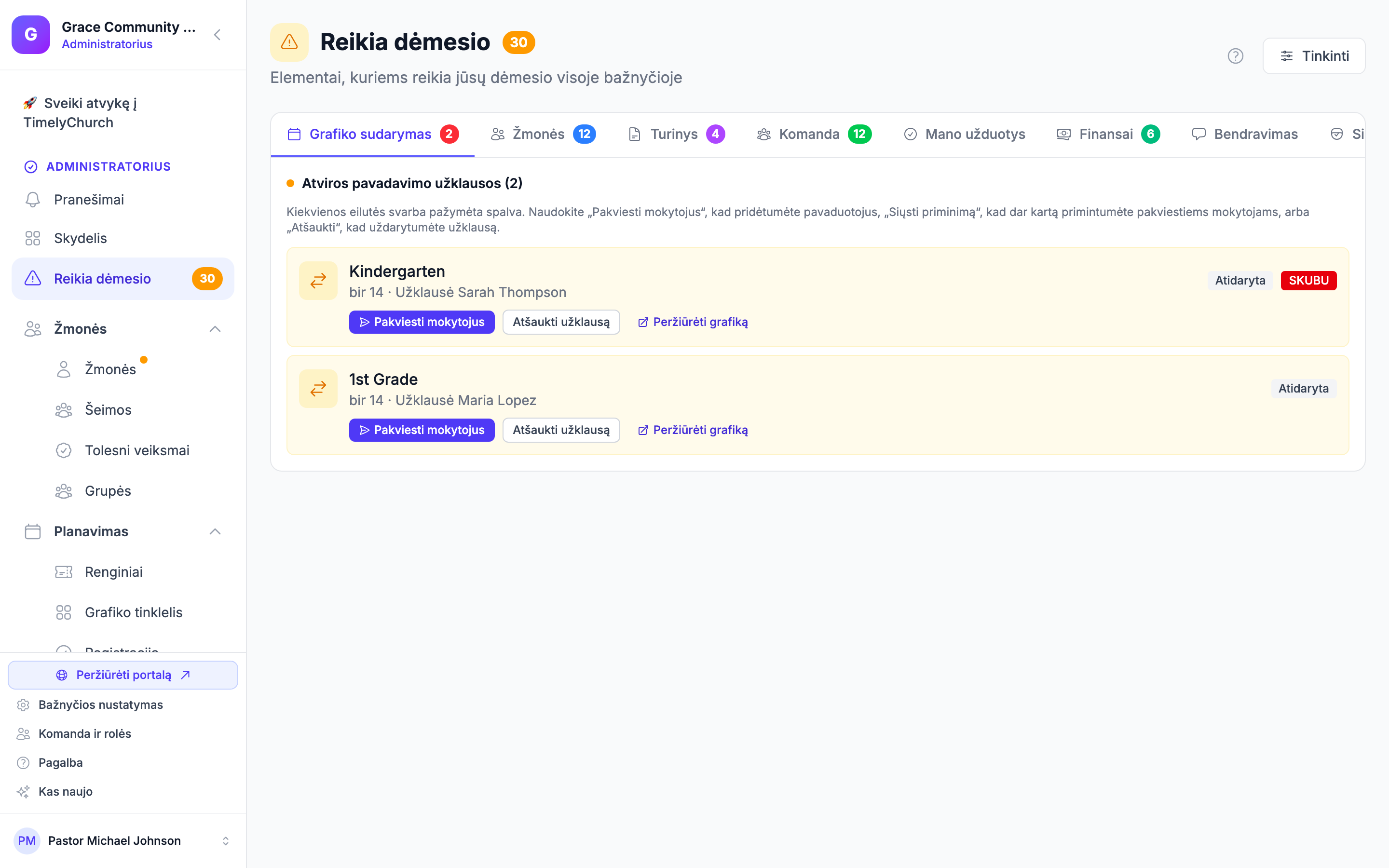The height and width of the screenshot is (868, 1389).
Task: Click Atšaukti užklausą for 1st Grade
Action: (x=561, y=430)
